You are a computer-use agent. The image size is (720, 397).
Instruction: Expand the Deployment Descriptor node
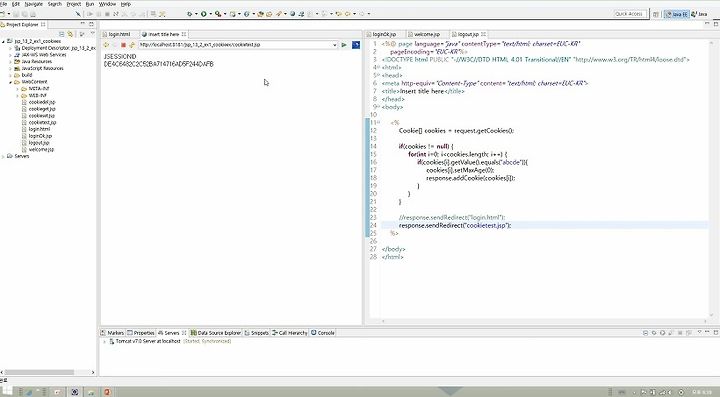(11, 48)
